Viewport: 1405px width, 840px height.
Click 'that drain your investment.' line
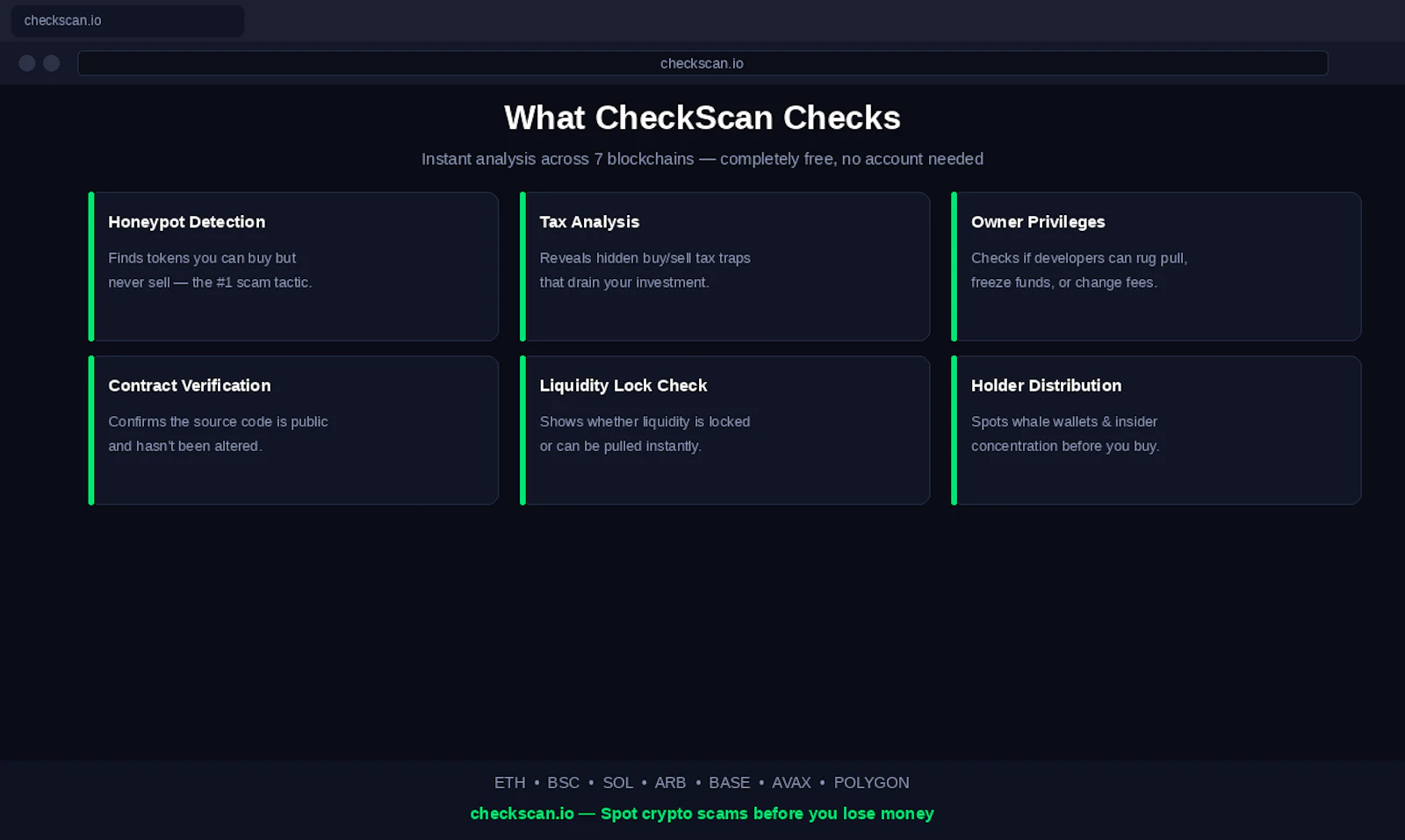click(x=624, y=283)
